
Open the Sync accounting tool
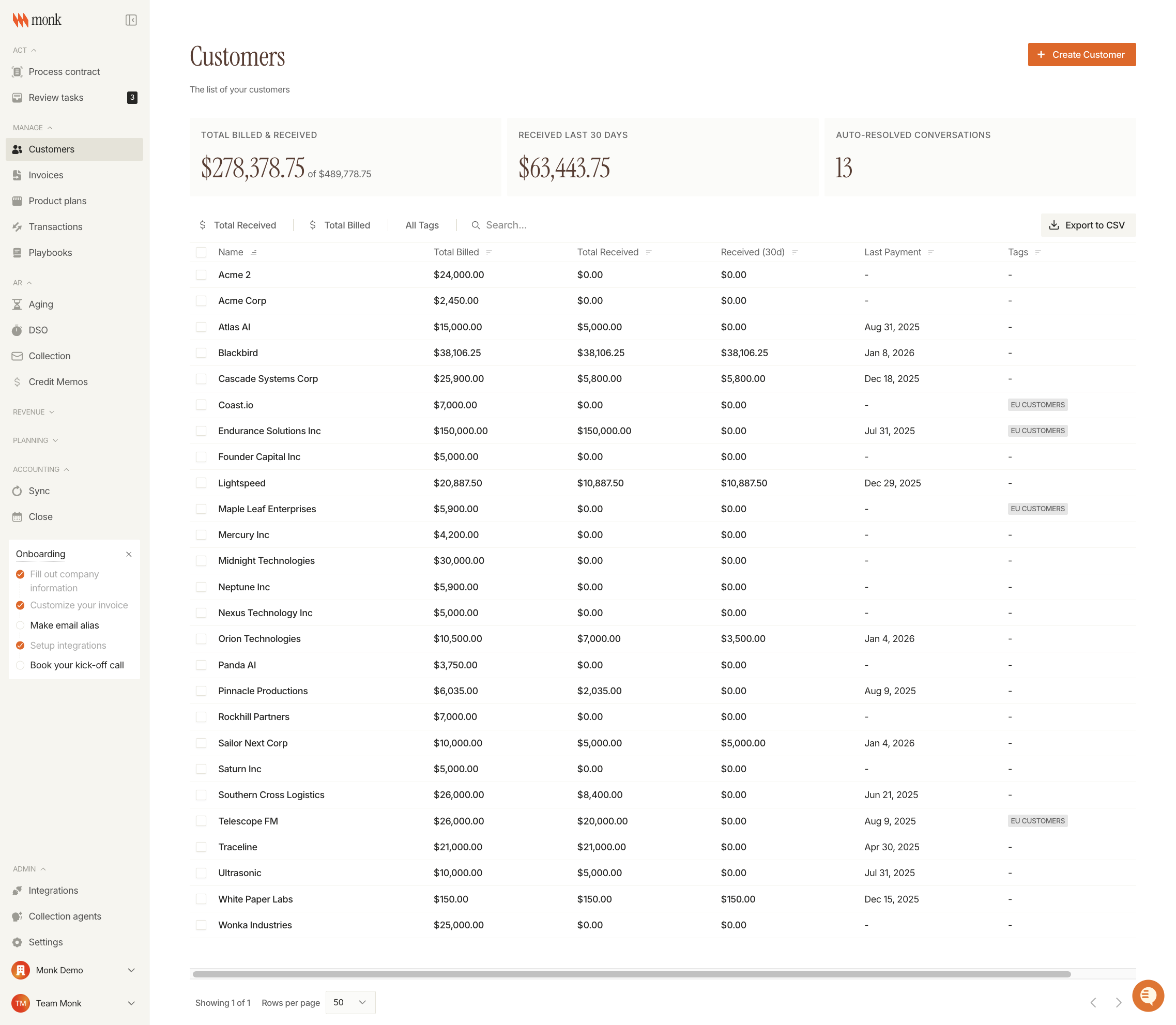39,491
